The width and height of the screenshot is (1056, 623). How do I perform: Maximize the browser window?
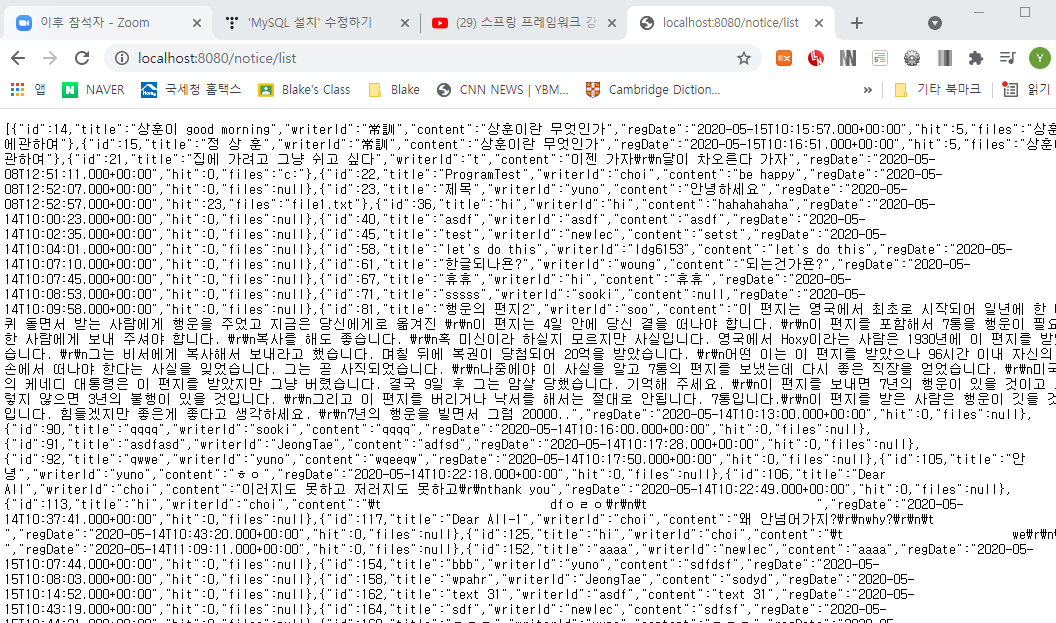tap(1025, 11)
